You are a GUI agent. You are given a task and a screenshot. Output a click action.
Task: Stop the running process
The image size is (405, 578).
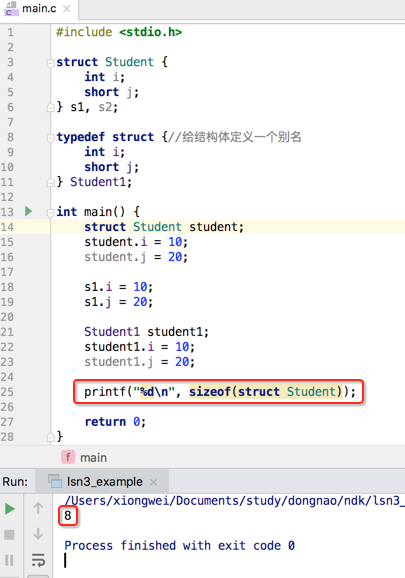(x=9, y=535)
